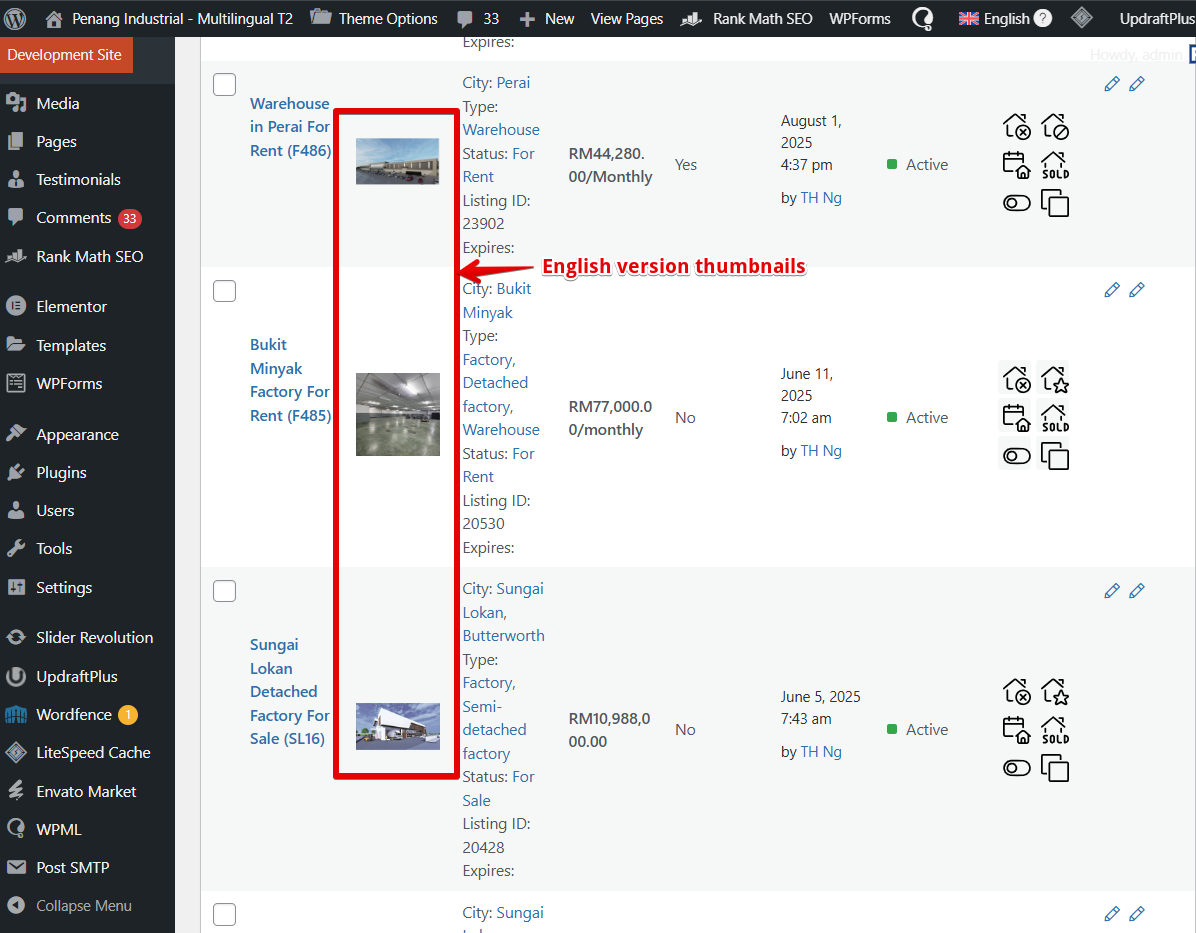Click the SOLD icon for Warehouse in Perai
Viewport: 1196px width, 933px height.
[x=1055, y=165]
